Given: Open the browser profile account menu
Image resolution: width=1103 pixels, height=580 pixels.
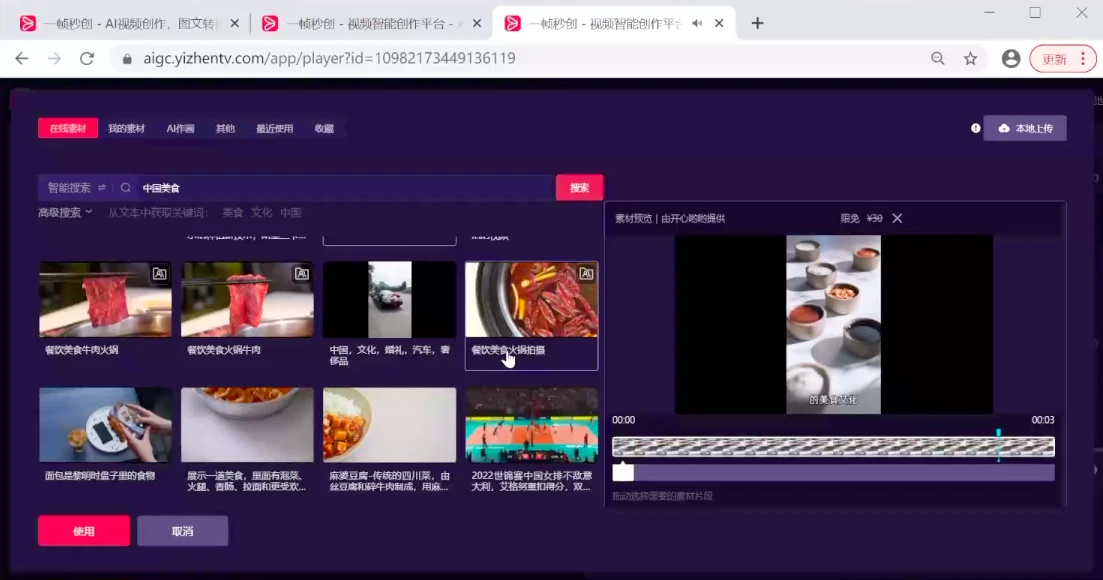Looking at the screenshot, I should 1011,59.
